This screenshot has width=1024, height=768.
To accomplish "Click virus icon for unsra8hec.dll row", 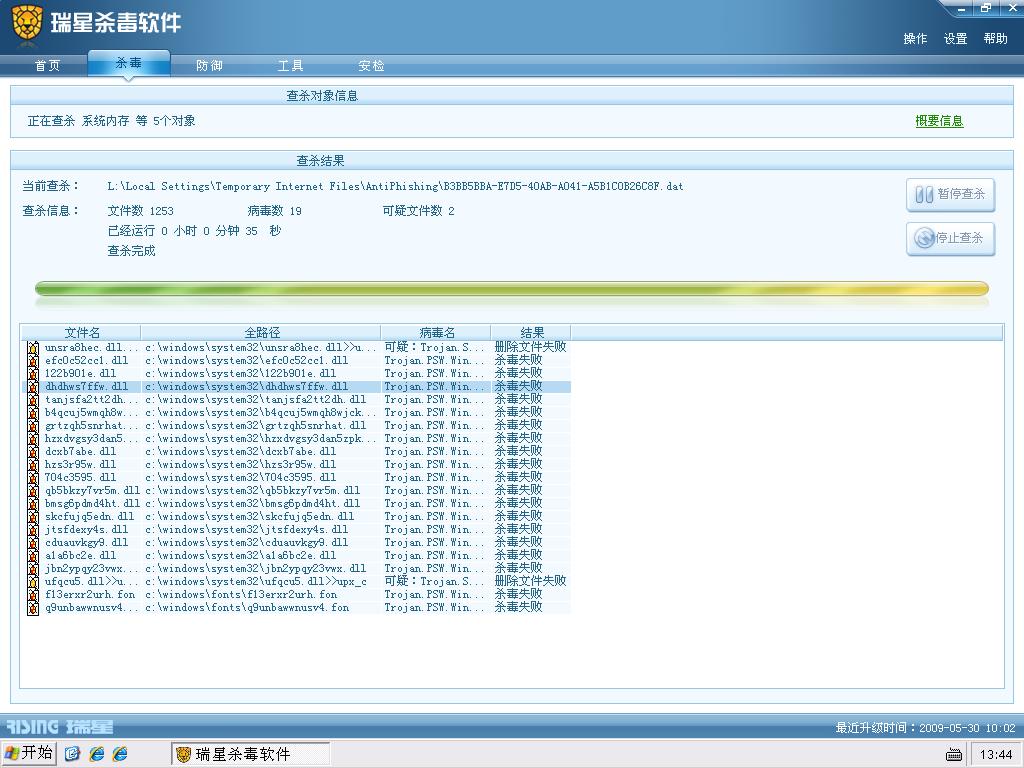I will click(33, 347).
